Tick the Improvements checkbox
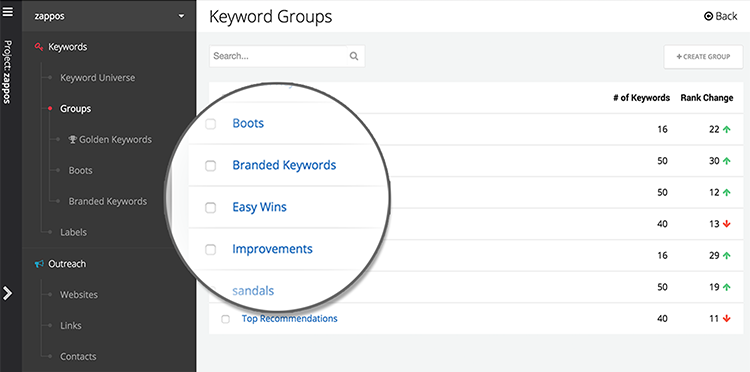This screenshot has height=372, width=750. [x=210, y=250]
